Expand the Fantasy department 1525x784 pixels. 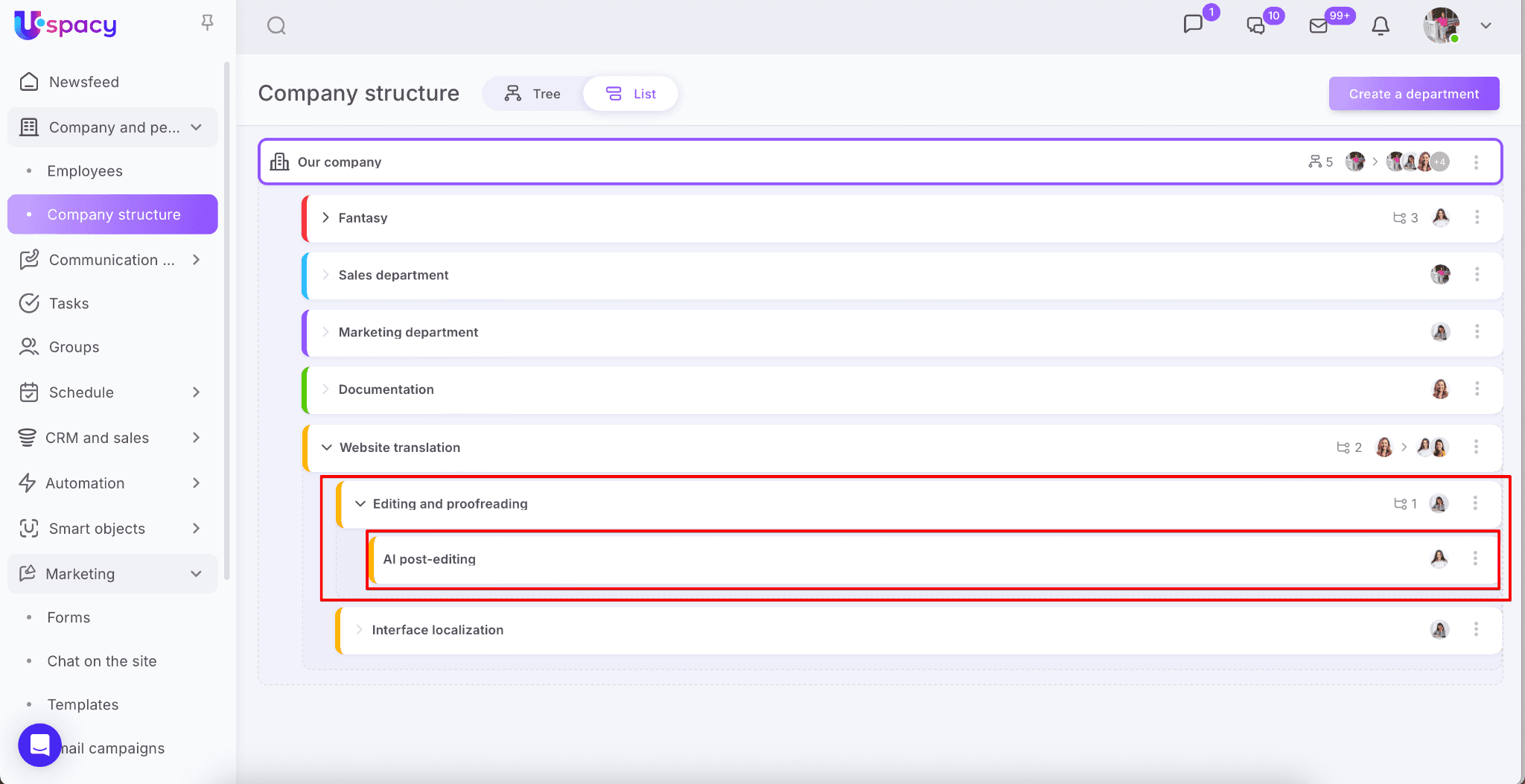point(325,217)
